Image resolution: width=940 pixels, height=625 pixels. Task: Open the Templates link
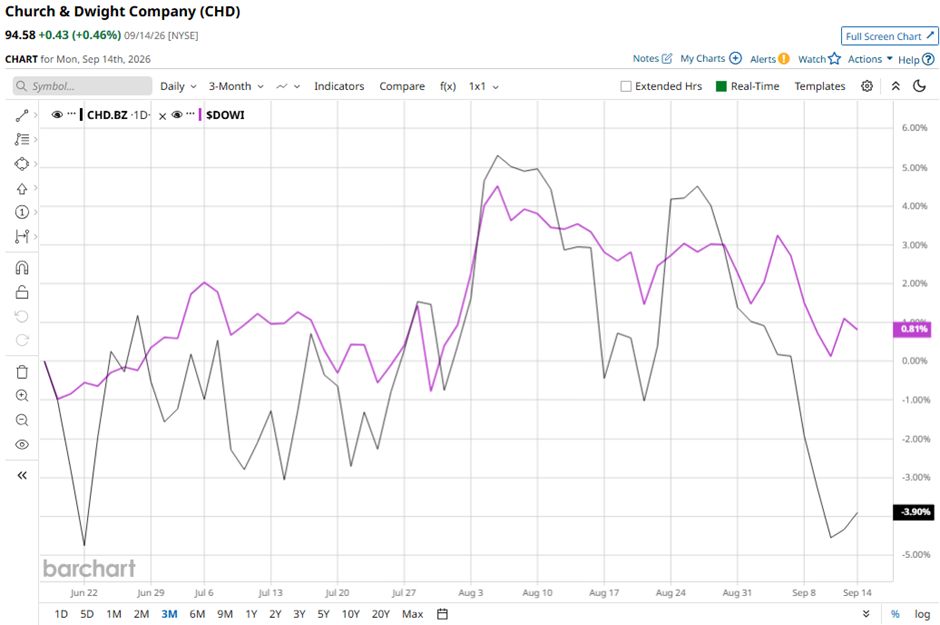(820, 86)
